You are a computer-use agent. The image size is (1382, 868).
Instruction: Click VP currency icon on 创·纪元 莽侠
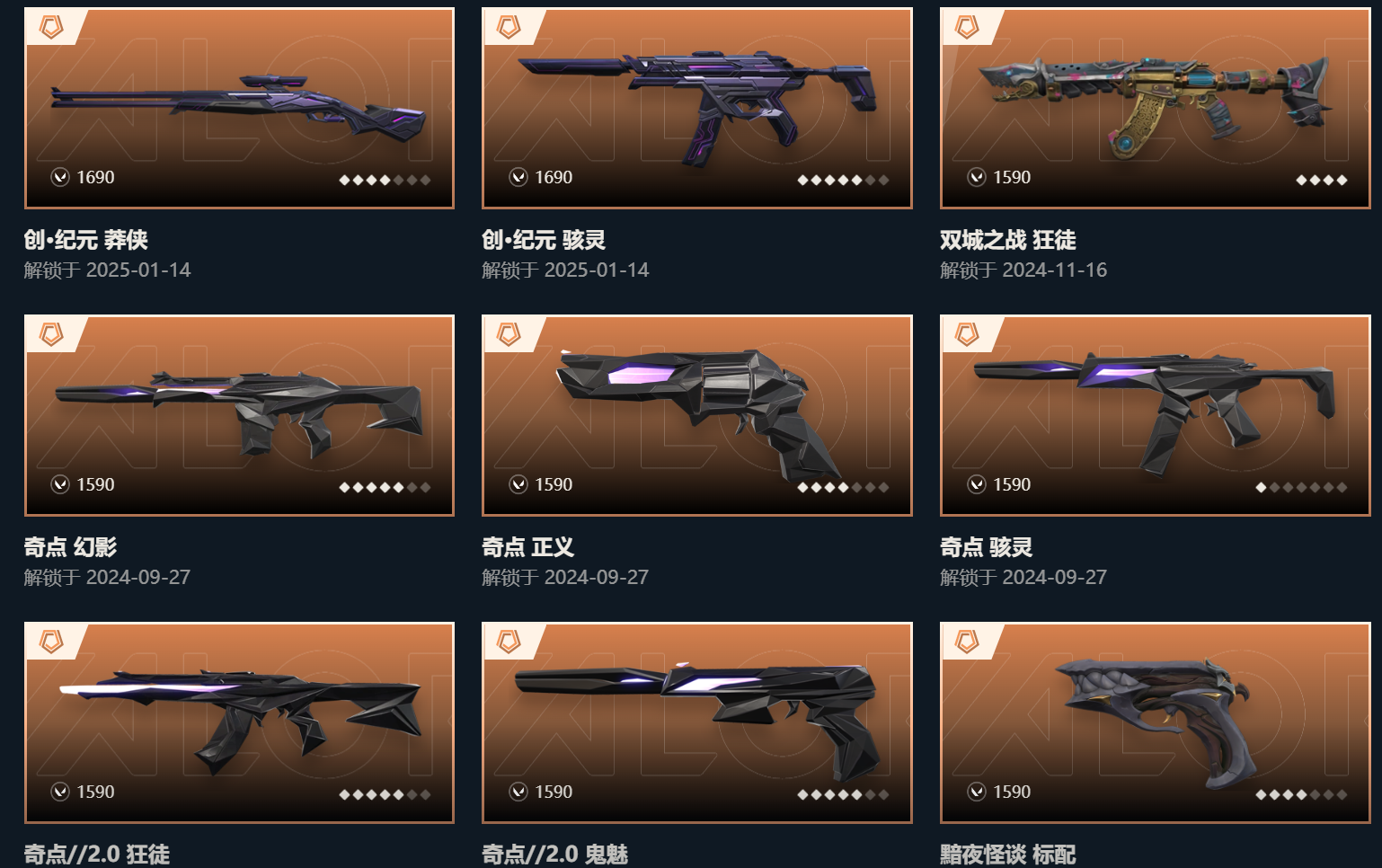click(x=60, y=177)
